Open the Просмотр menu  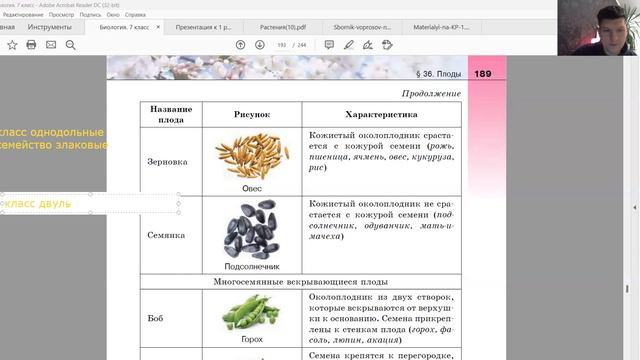(62, 15)
